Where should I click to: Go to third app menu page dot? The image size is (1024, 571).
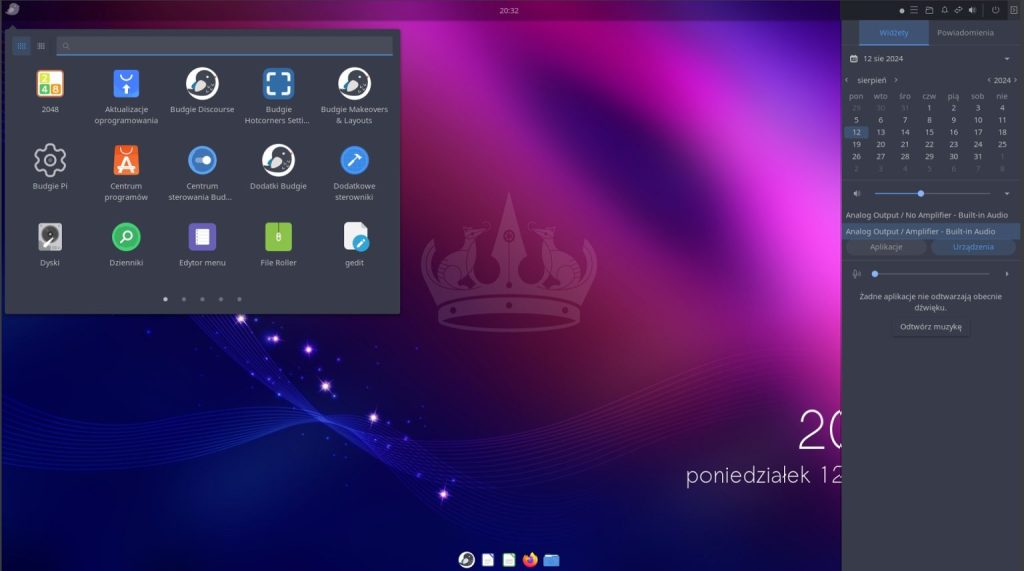click(x=202, y=299)
